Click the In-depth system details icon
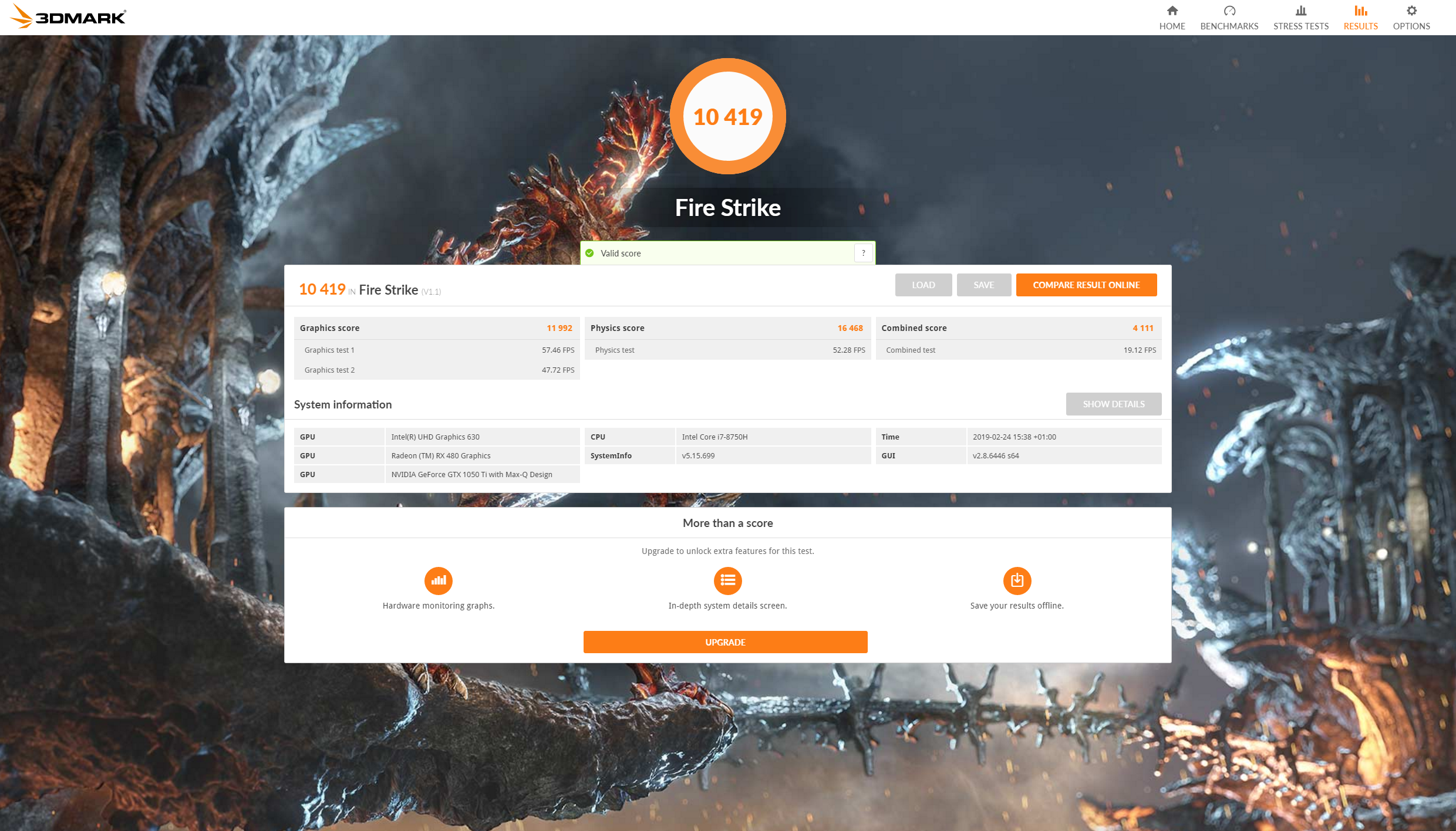 coord(727,580)
